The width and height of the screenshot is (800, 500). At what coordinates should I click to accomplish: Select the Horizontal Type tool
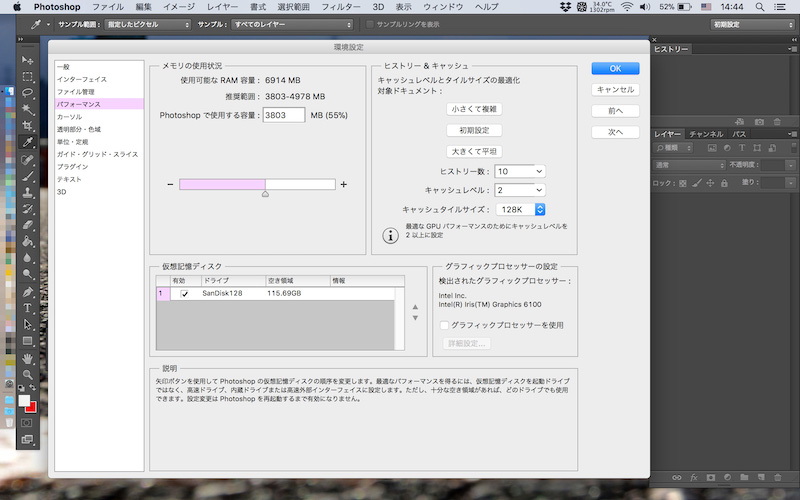click(28, 308)
